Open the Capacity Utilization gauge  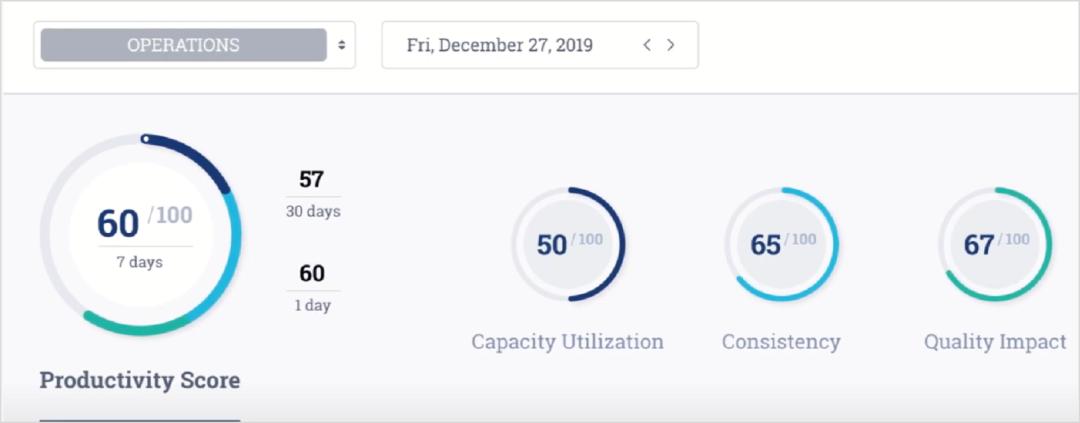coord(568,244)
